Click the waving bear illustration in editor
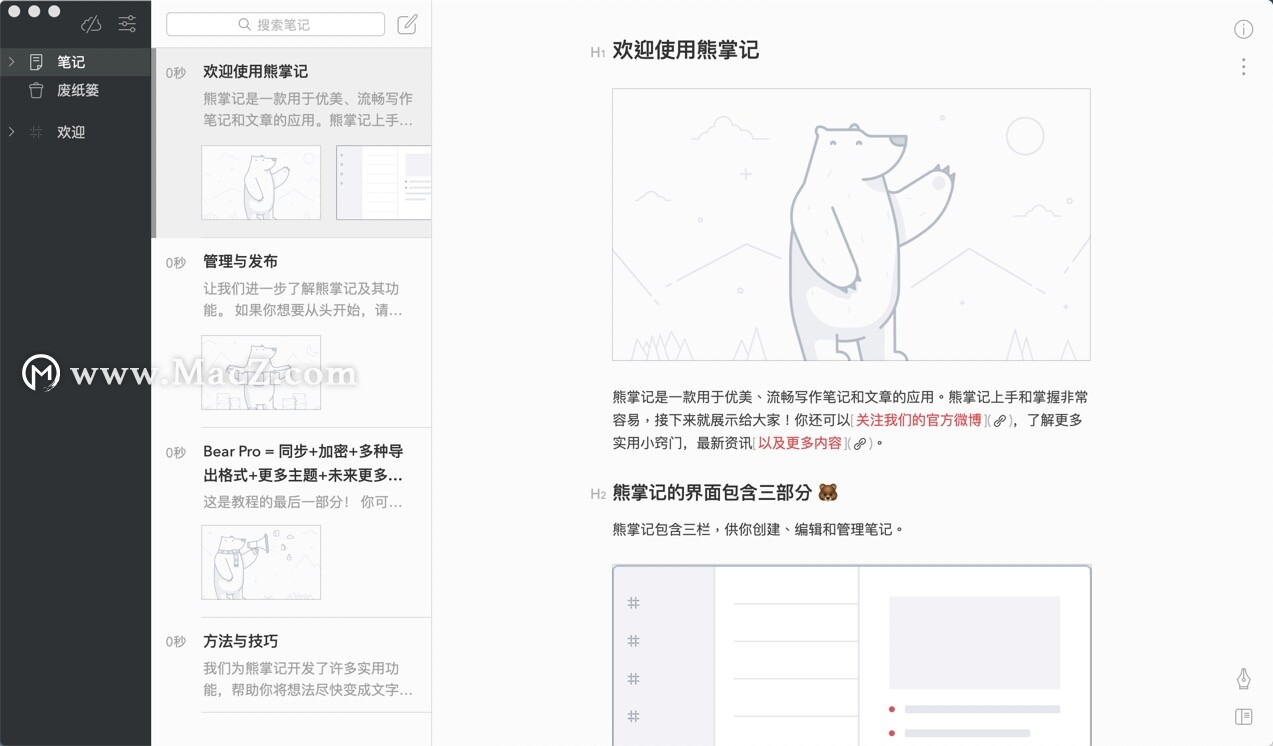Image resolution: width=1273 pixels, height=746 pixels. 851,225
